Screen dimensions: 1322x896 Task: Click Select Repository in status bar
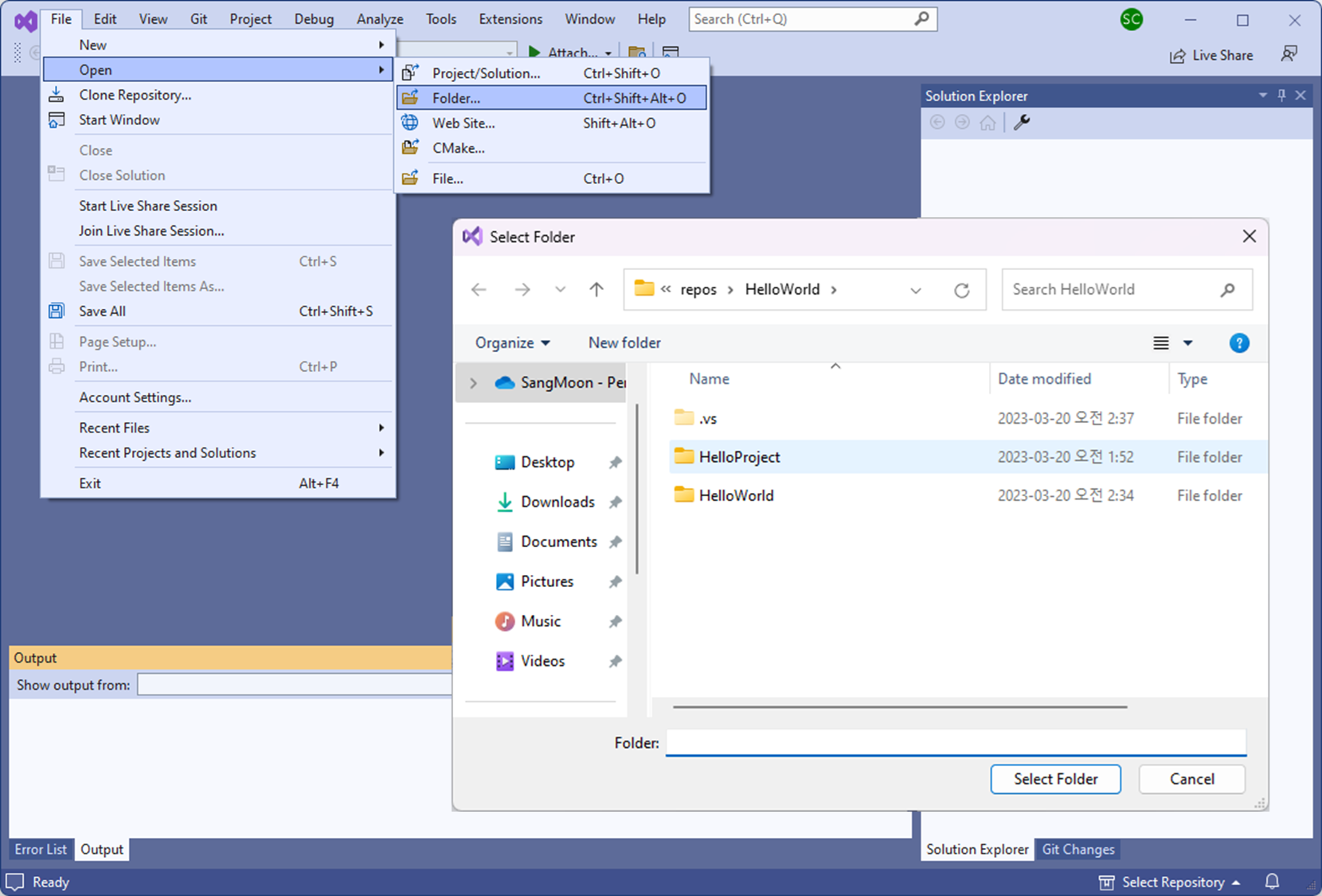(1169, 882)
